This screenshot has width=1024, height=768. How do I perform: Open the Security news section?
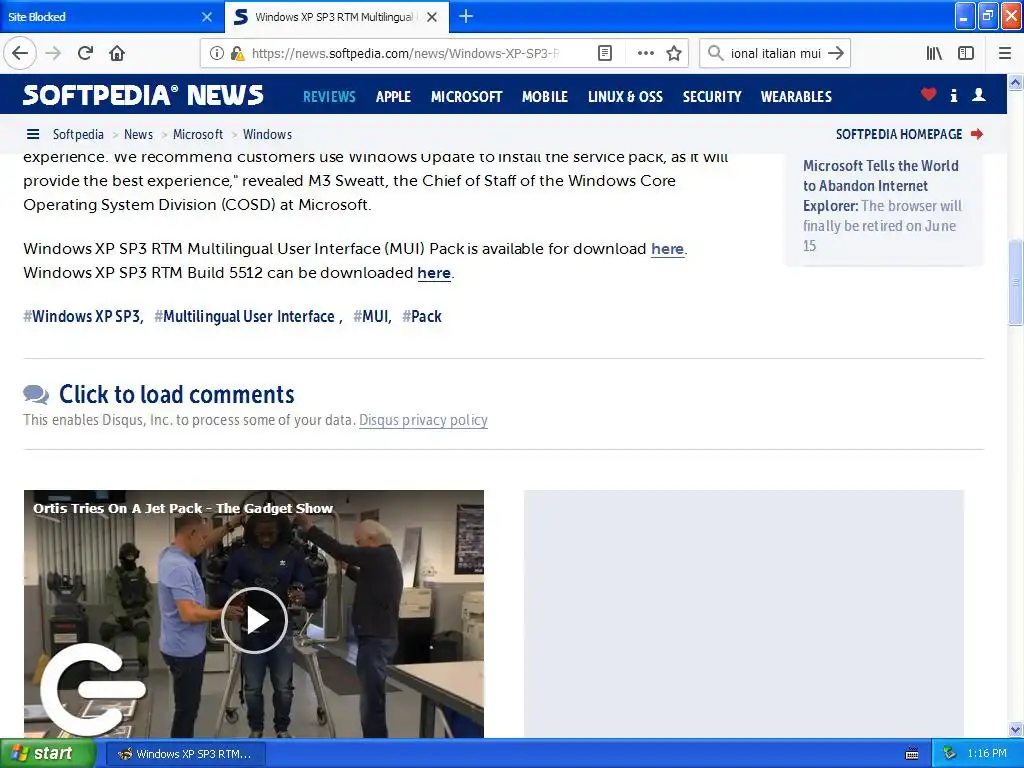tap(712, 97)
